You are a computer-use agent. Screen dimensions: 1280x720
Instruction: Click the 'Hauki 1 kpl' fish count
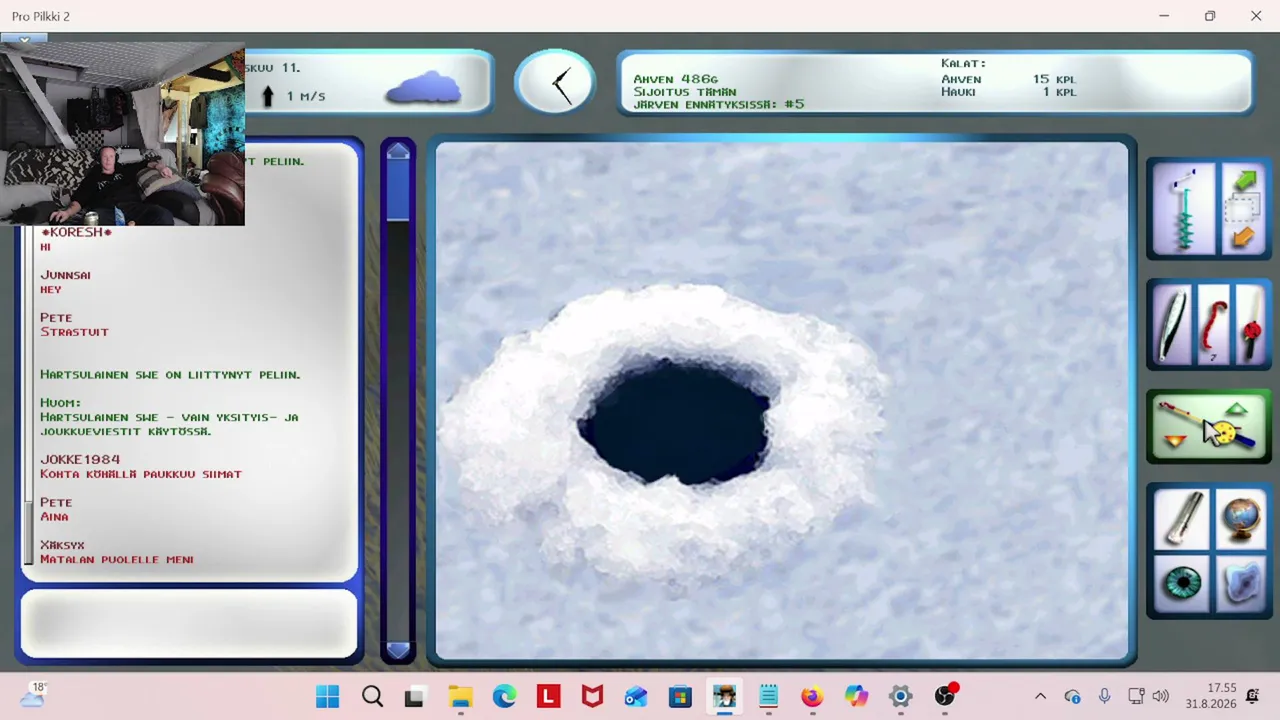coord(1008,92)
